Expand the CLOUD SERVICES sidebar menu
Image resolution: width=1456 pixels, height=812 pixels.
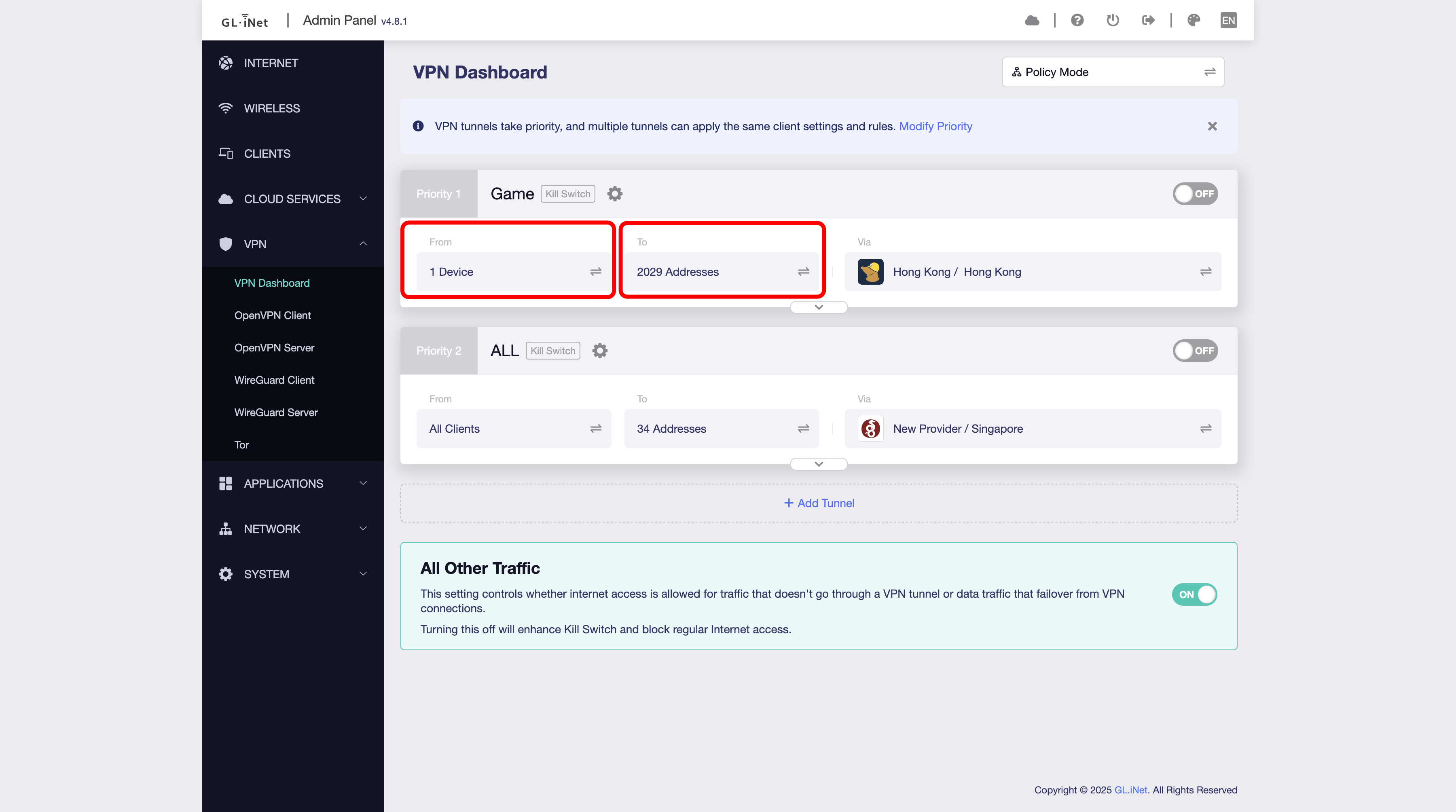coord(292,199)
